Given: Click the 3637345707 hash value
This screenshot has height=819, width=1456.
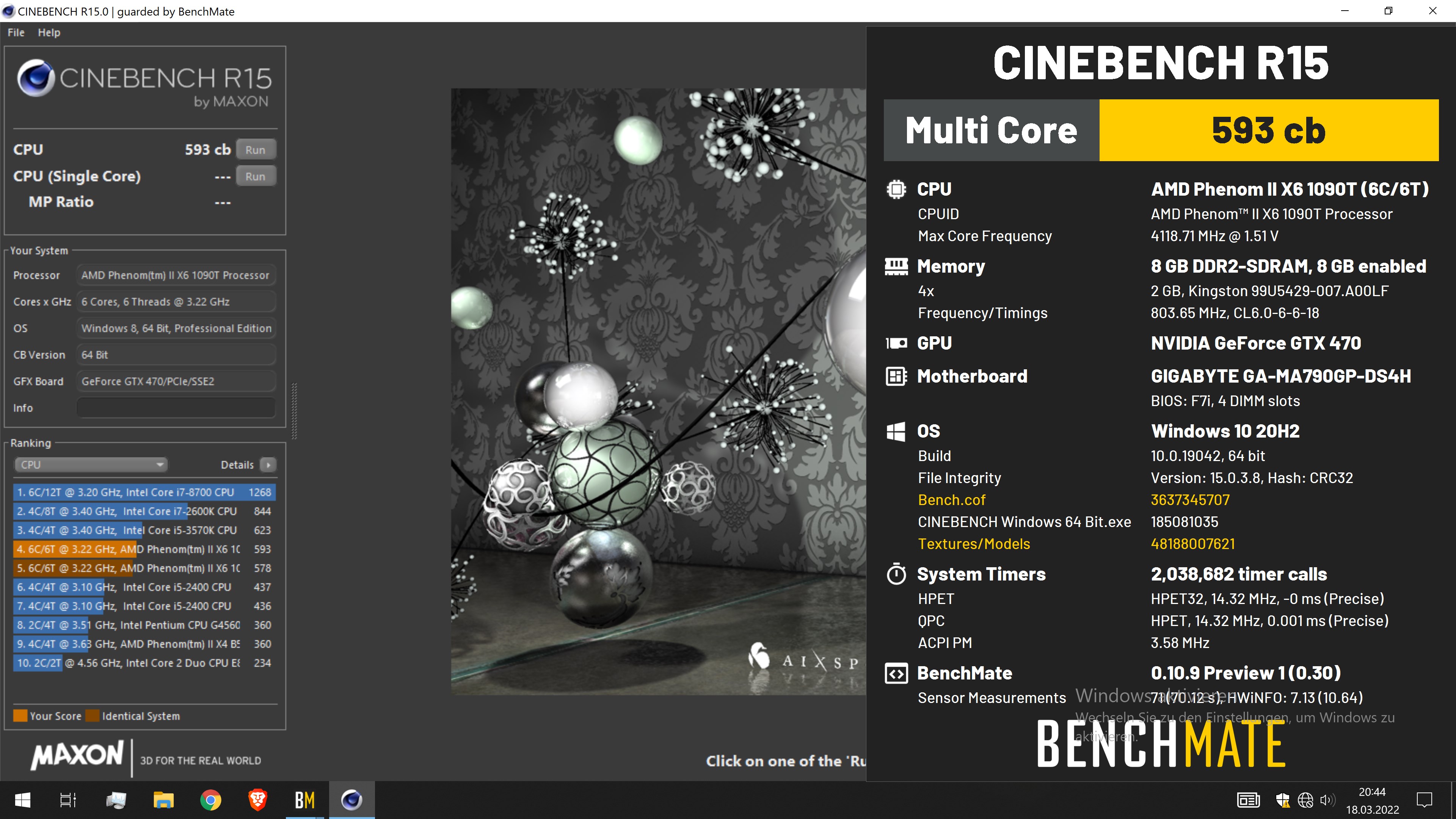Looking at the screenshot, I should (1190, 500).
